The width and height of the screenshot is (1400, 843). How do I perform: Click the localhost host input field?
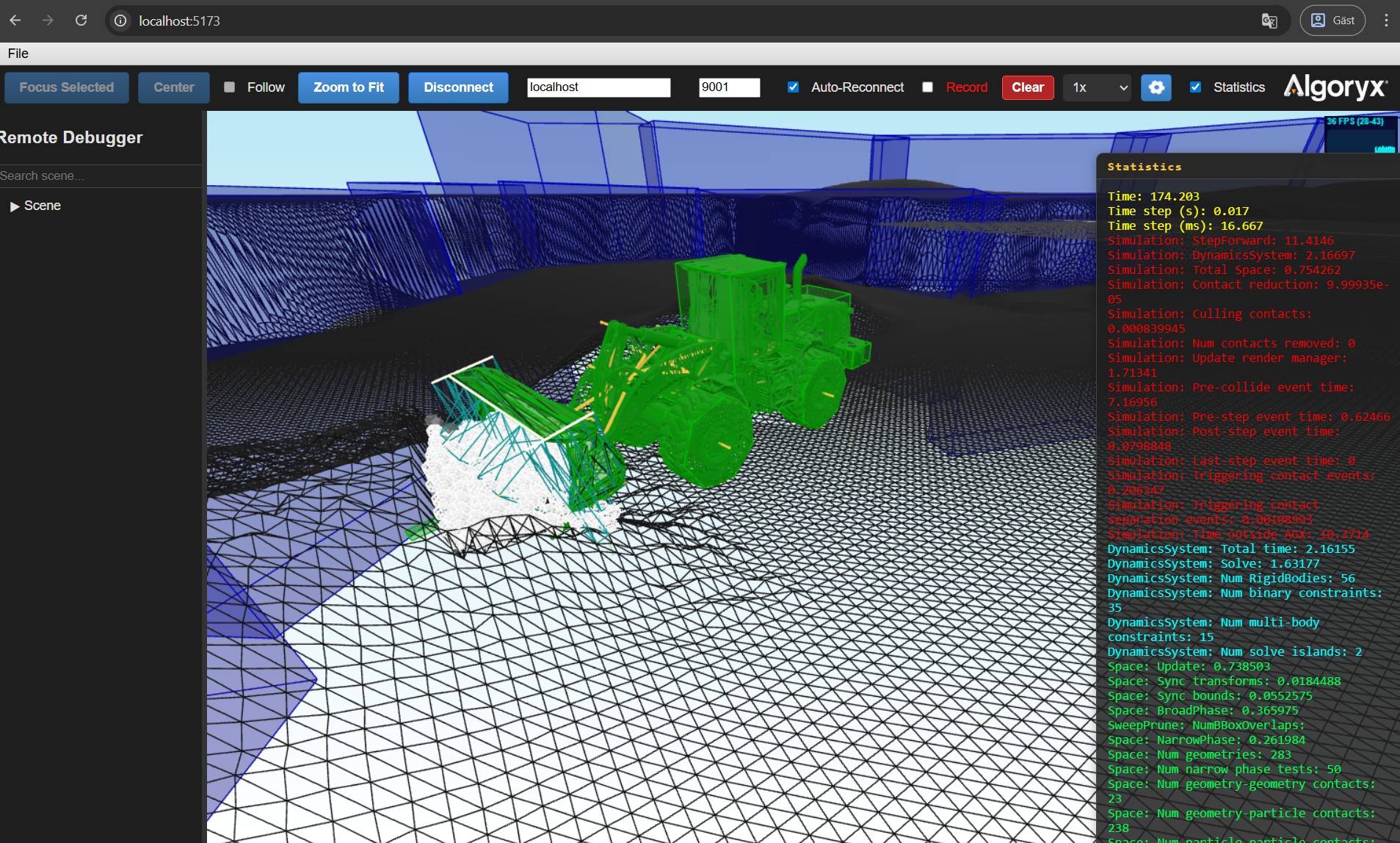click(598, 87)
